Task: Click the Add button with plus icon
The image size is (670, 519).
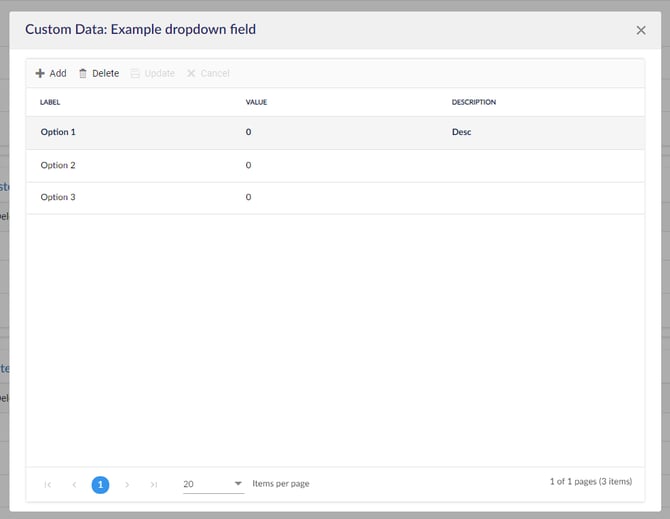Action: tap(51, 73)
